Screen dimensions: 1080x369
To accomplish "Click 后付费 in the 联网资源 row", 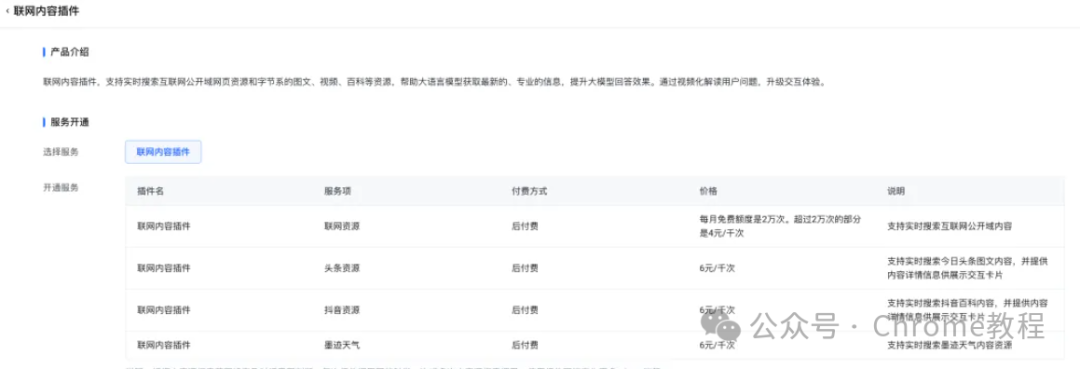I will coord(525,226).
